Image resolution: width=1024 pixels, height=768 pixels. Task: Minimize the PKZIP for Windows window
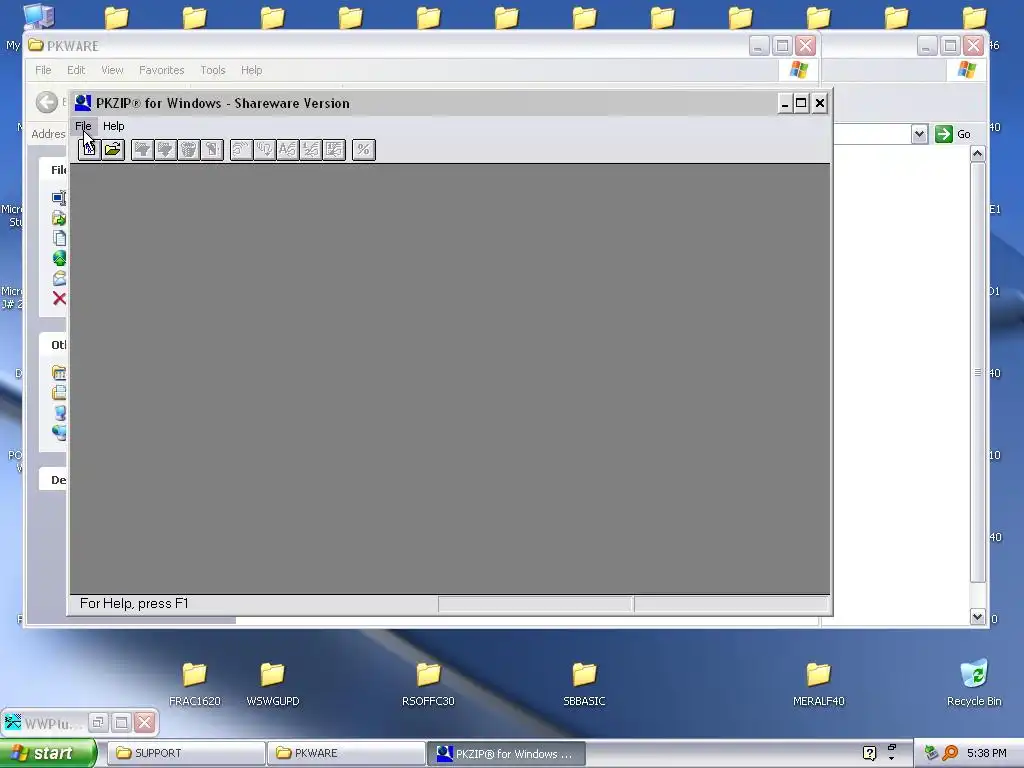[x=785, y=103]
